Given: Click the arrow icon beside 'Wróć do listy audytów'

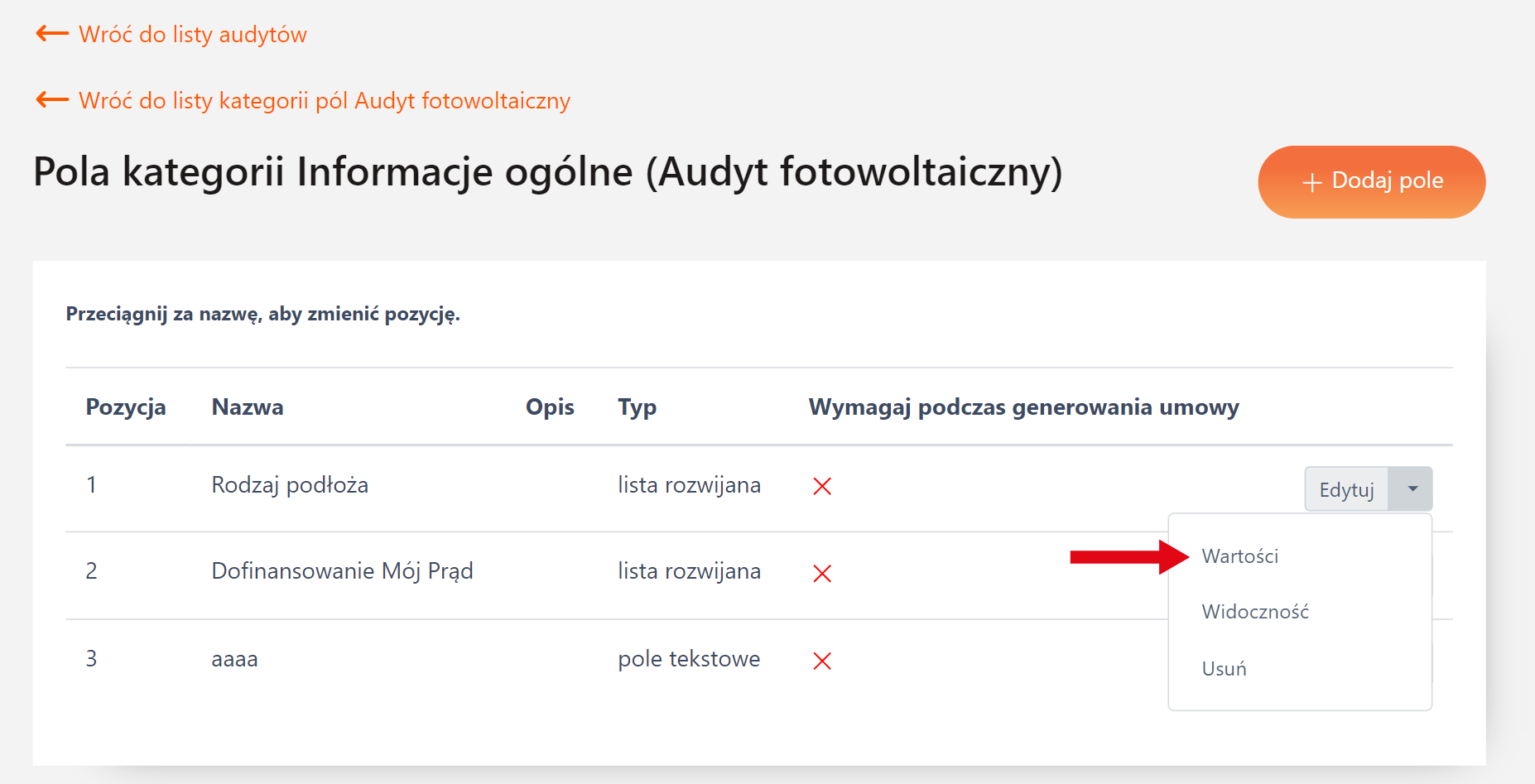Looking at the screenshot, I should tap(52, 34).
